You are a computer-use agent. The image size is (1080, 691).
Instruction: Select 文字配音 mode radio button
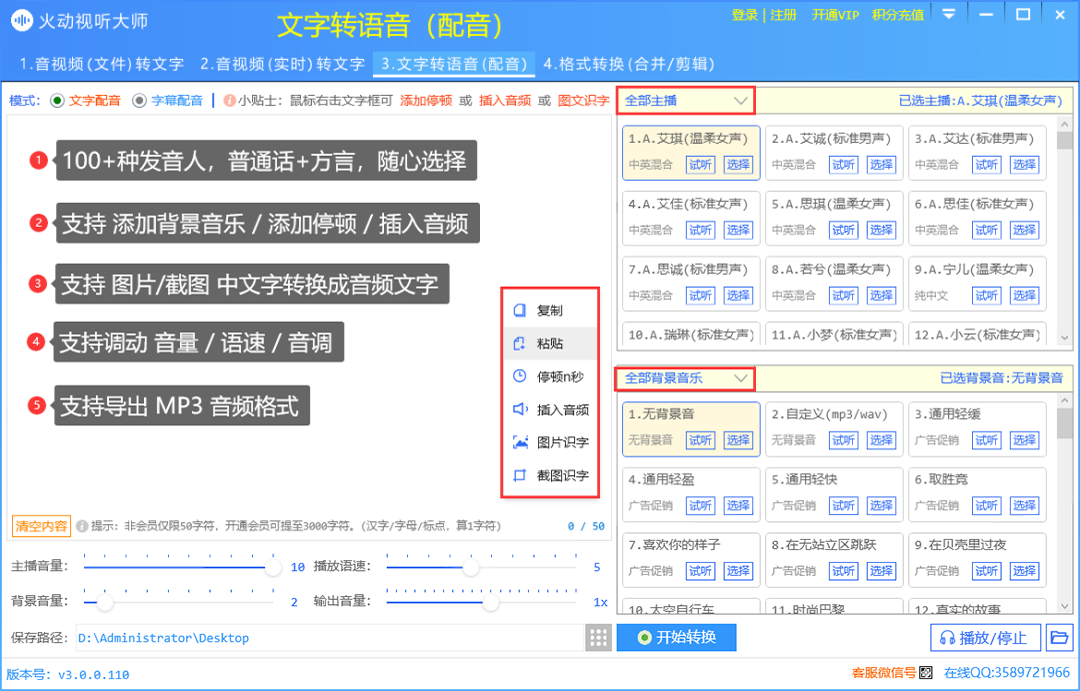point(58,101)
